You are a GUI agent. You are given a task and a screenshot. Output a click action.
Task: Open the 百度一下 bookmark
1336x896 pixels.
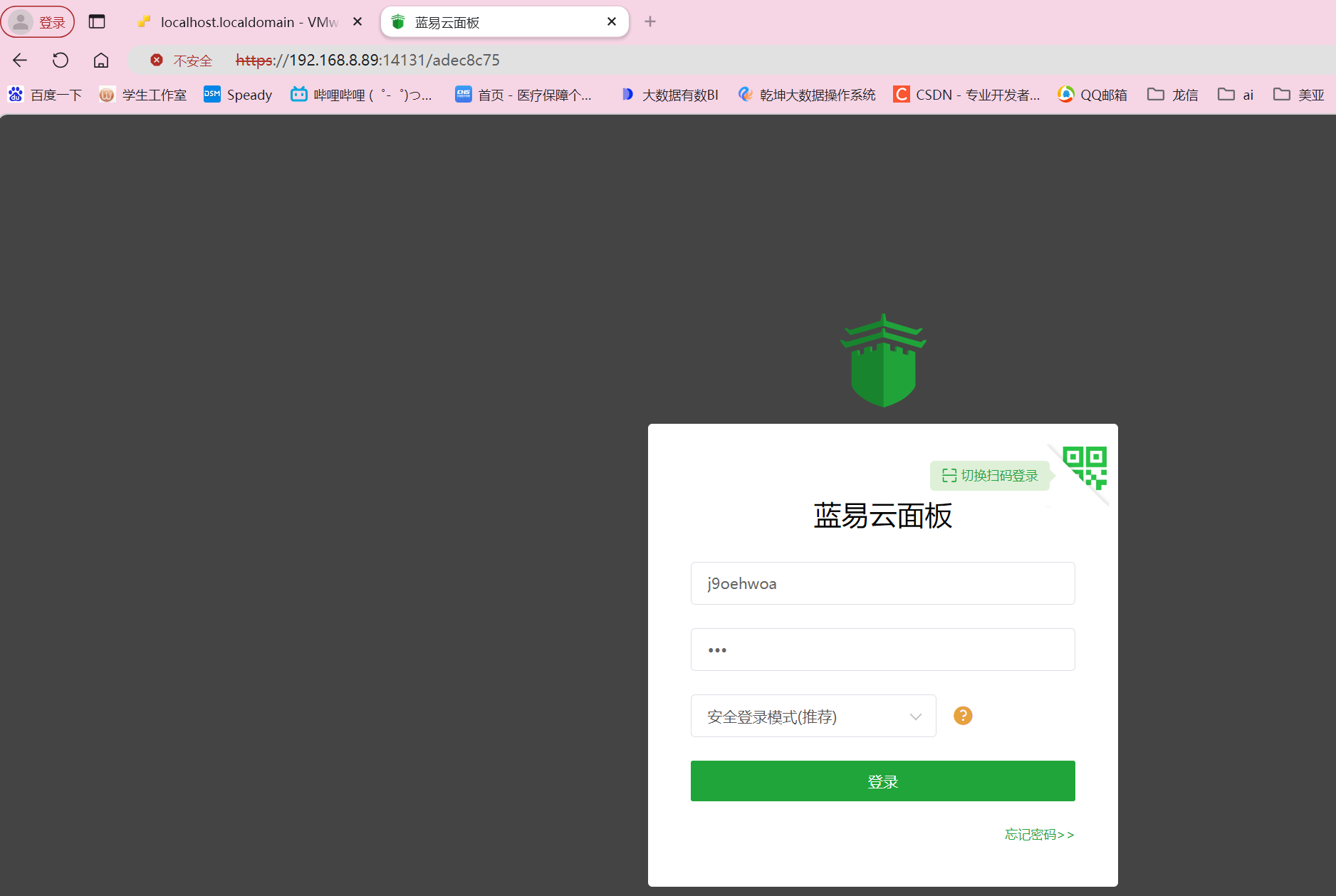[x=45, y=95]
